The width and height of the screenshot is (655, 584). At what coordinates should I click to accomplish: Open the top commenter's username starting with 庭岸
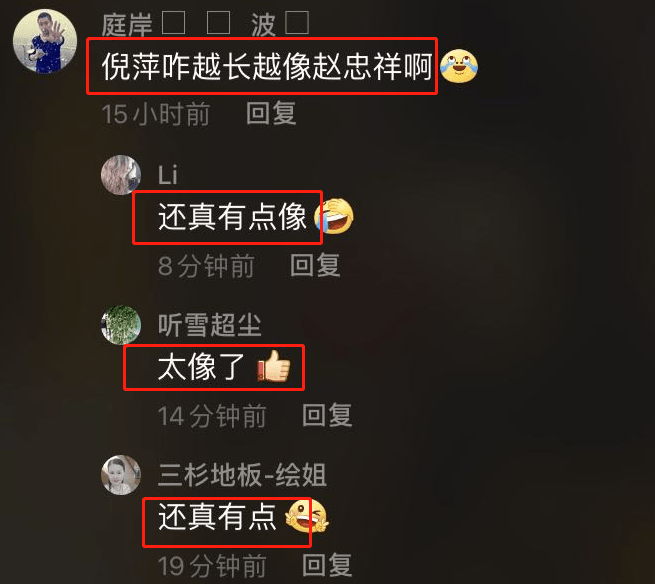click(x=206, y=24)
